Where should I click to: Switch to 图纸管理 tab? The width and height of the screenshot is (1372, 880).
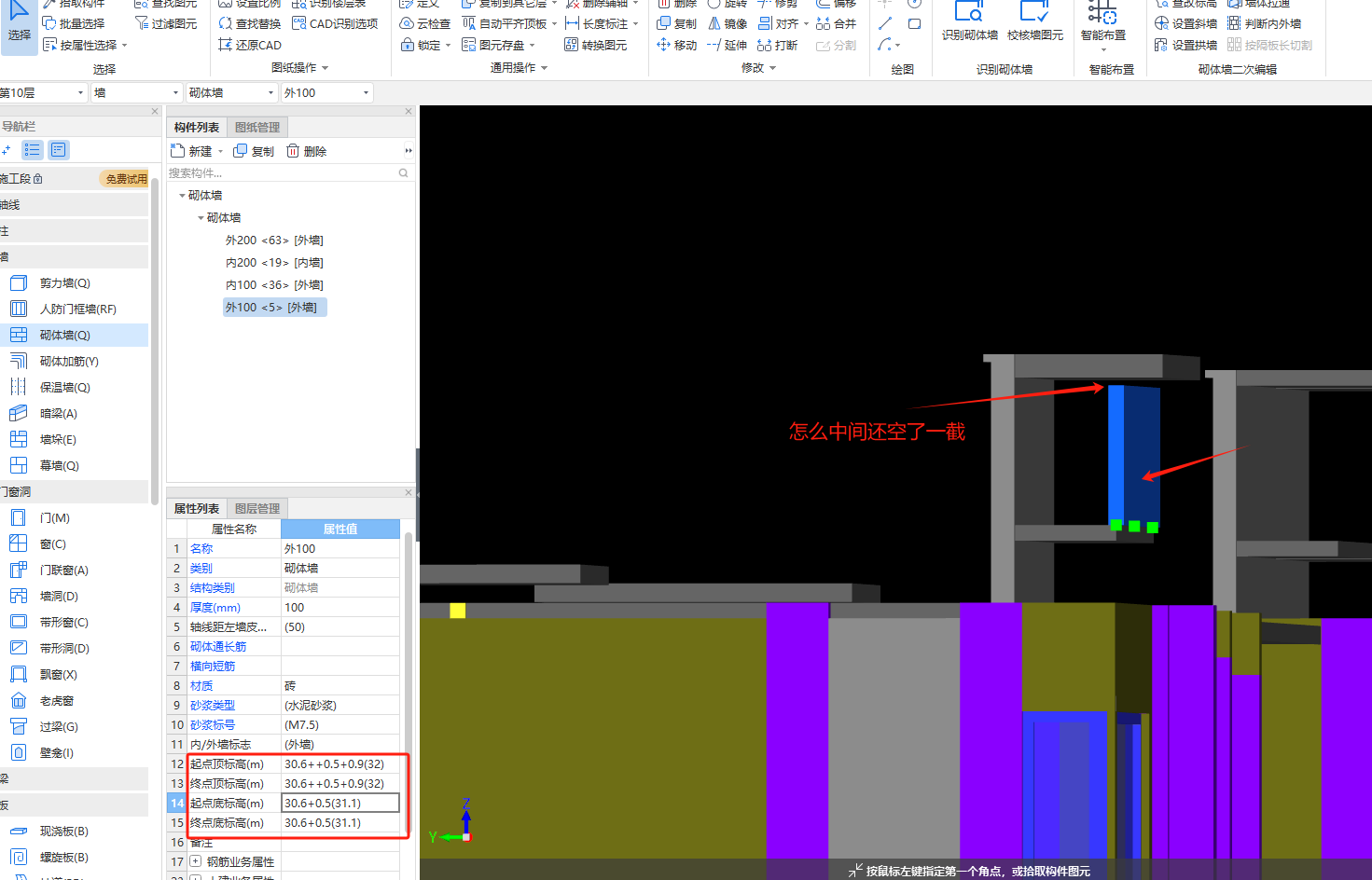pos(257,128)
